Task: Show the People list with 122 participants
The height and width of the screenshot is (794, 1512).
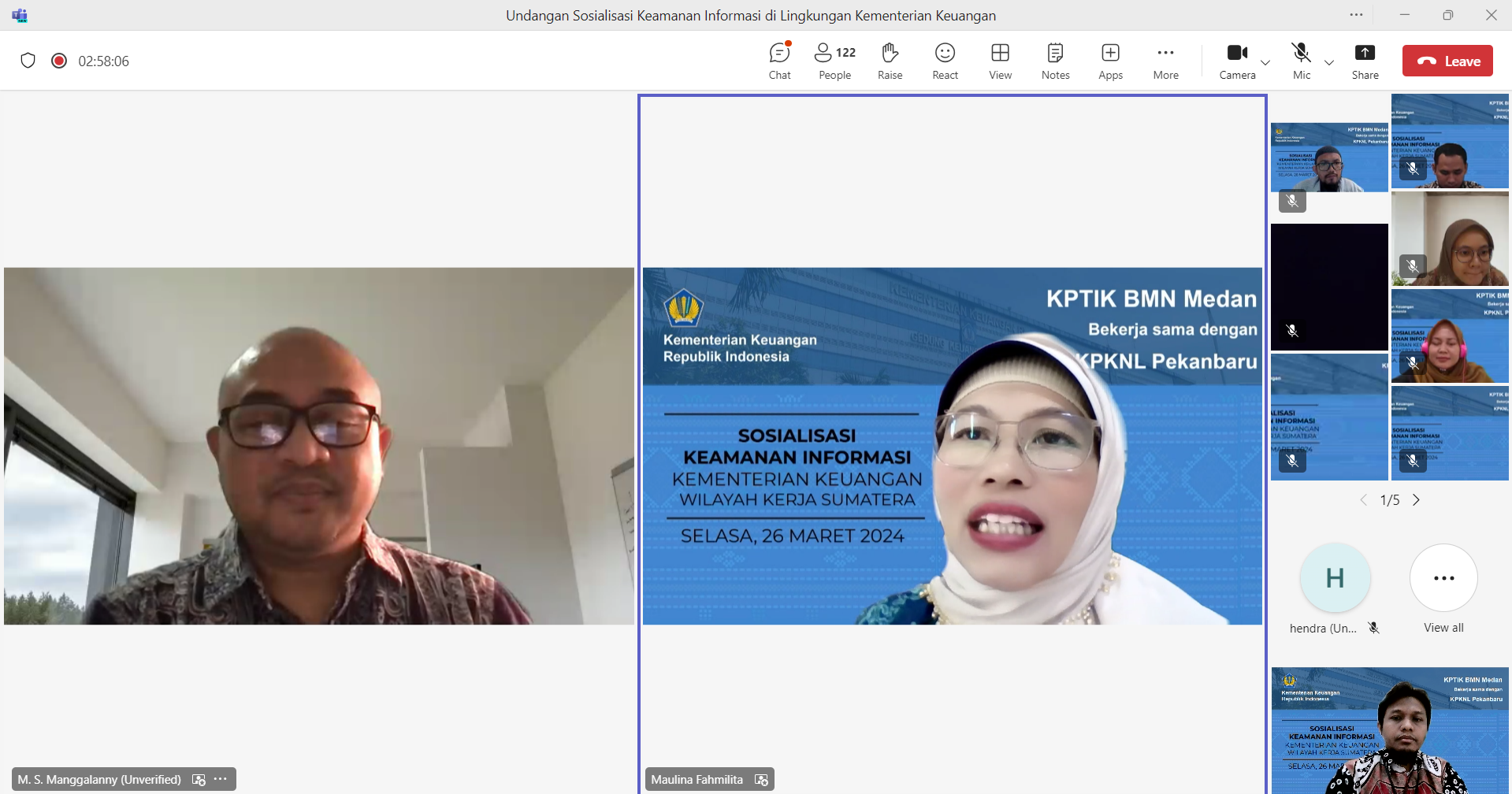Action: (834, 61)
